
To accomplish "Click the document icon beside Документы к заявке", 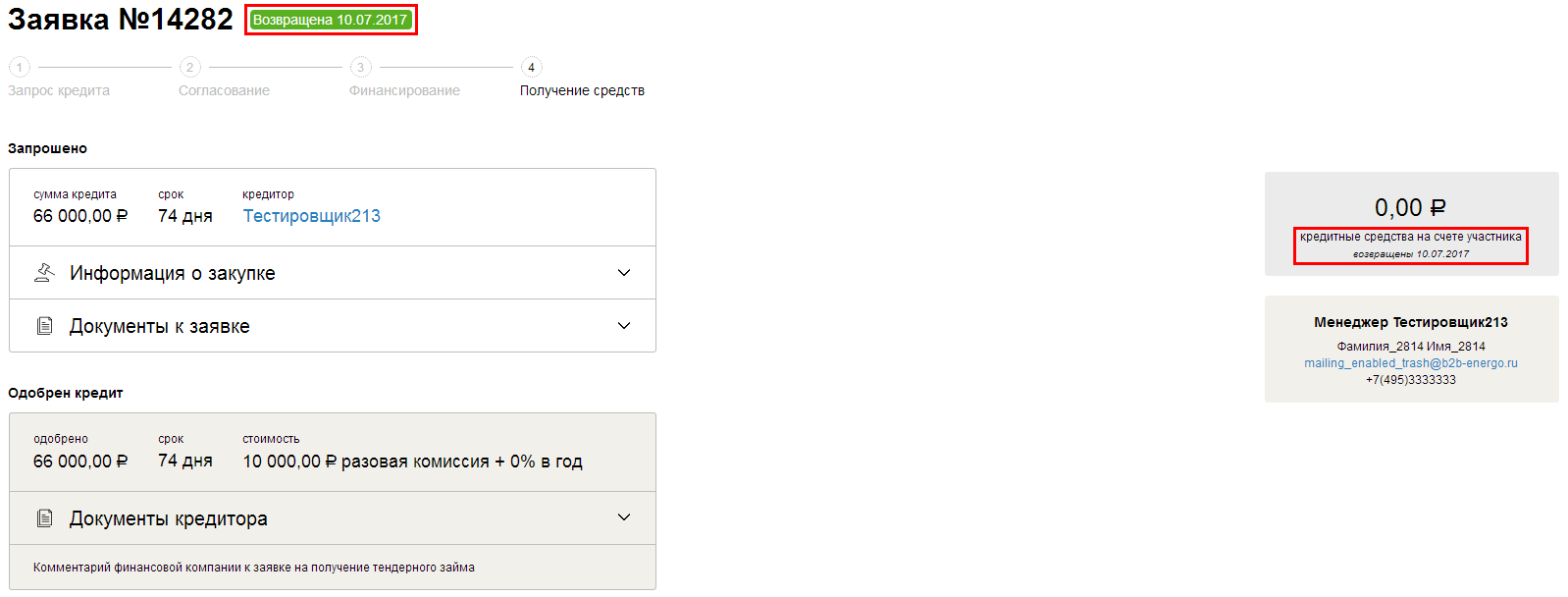I will point(44,326).
